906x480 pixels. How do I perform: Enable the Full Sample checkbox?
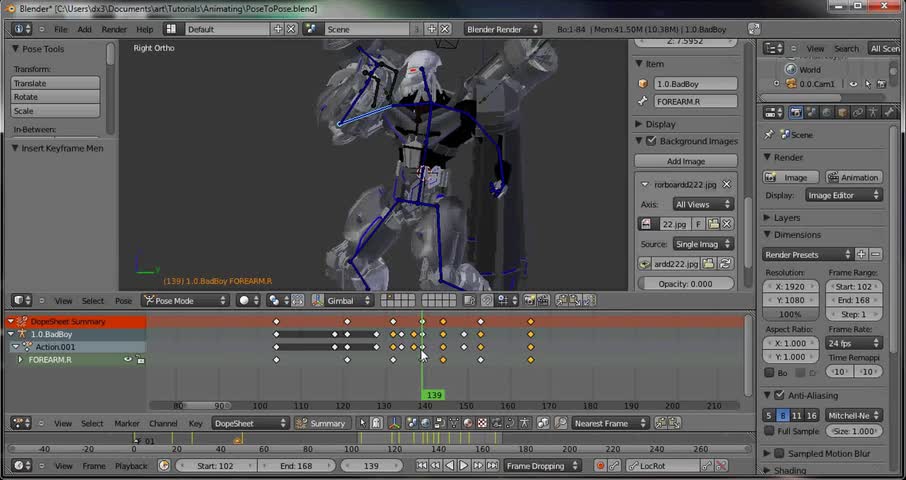[769, 431]
